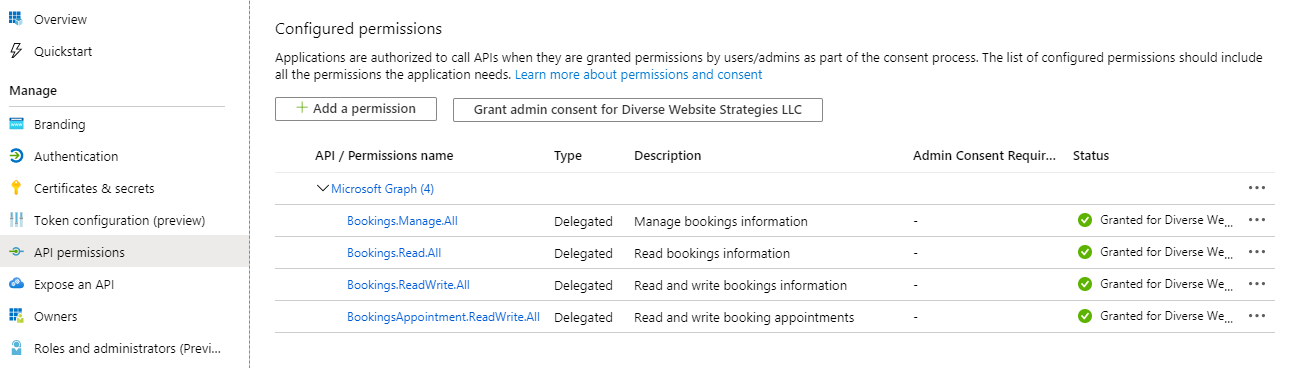The width and height of the screenshot is (1290, 368).
Task: Click Delegated type in Bookings.Manage.All row
Action: pyautogui.click(x=584, y=221)
